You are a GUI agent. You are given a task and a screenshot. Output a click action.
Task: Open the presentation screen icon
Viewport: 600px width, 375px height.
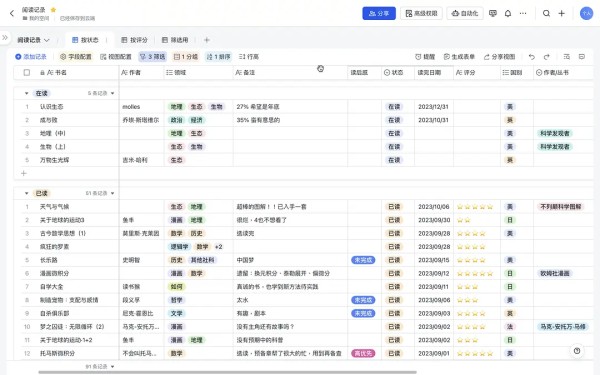point(493,13)
